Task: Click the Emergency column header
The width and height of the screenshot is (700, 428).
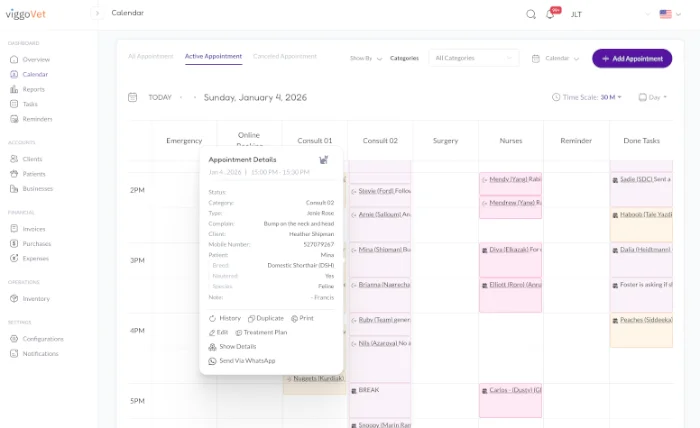Action: point(184,141)
